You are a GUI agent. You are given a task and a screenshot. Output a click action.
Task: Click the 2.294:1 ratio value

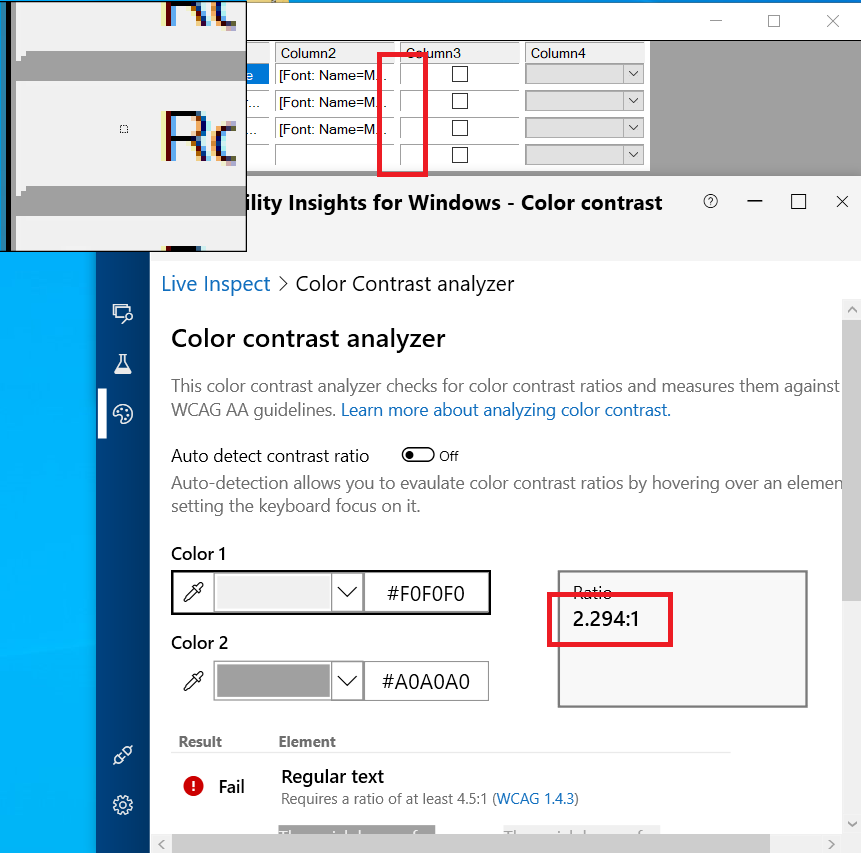[x=606, y=619]
